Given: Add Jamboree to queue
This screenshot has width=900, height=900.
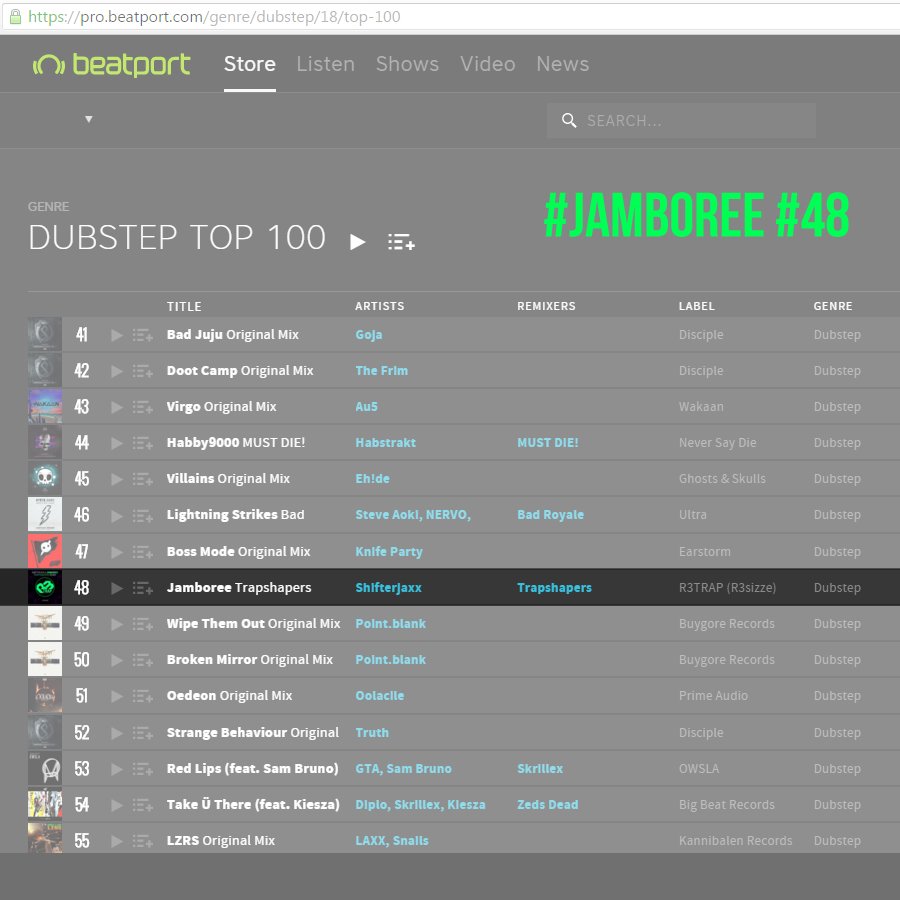Looking at the screenshot, I should (x=142, y=588).
